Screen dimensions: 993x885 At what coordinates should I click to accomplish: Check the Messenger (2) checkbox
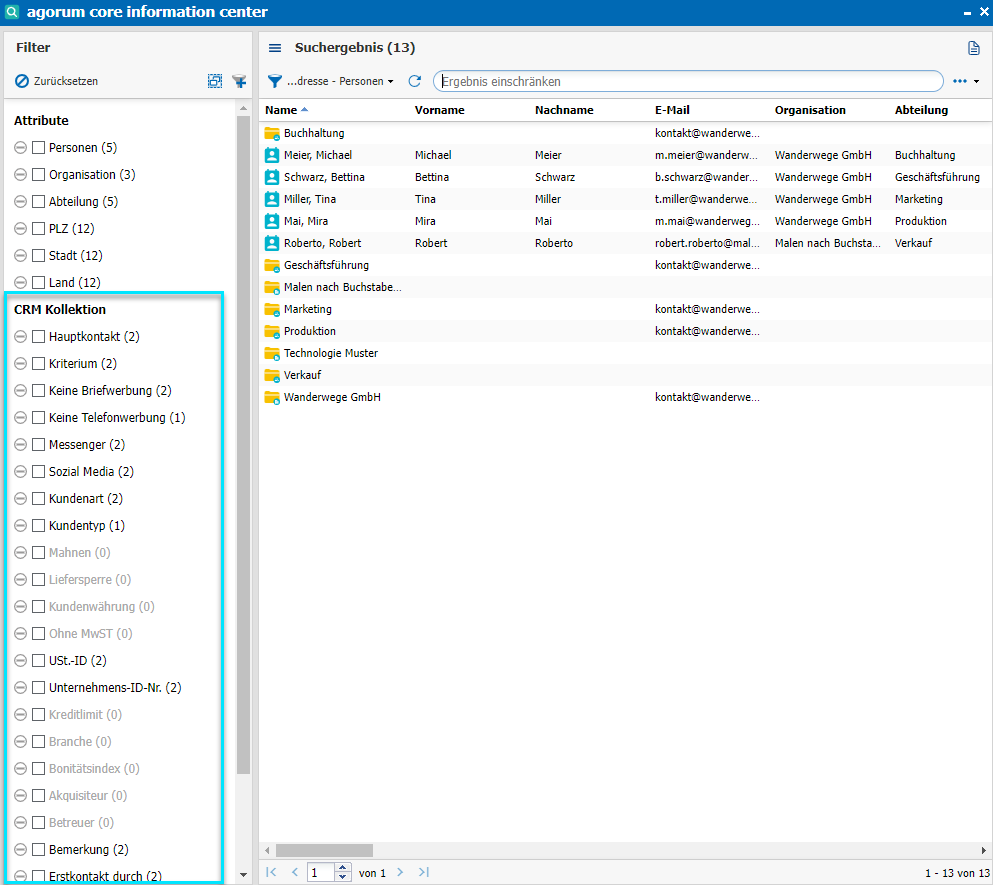(39, 445)
